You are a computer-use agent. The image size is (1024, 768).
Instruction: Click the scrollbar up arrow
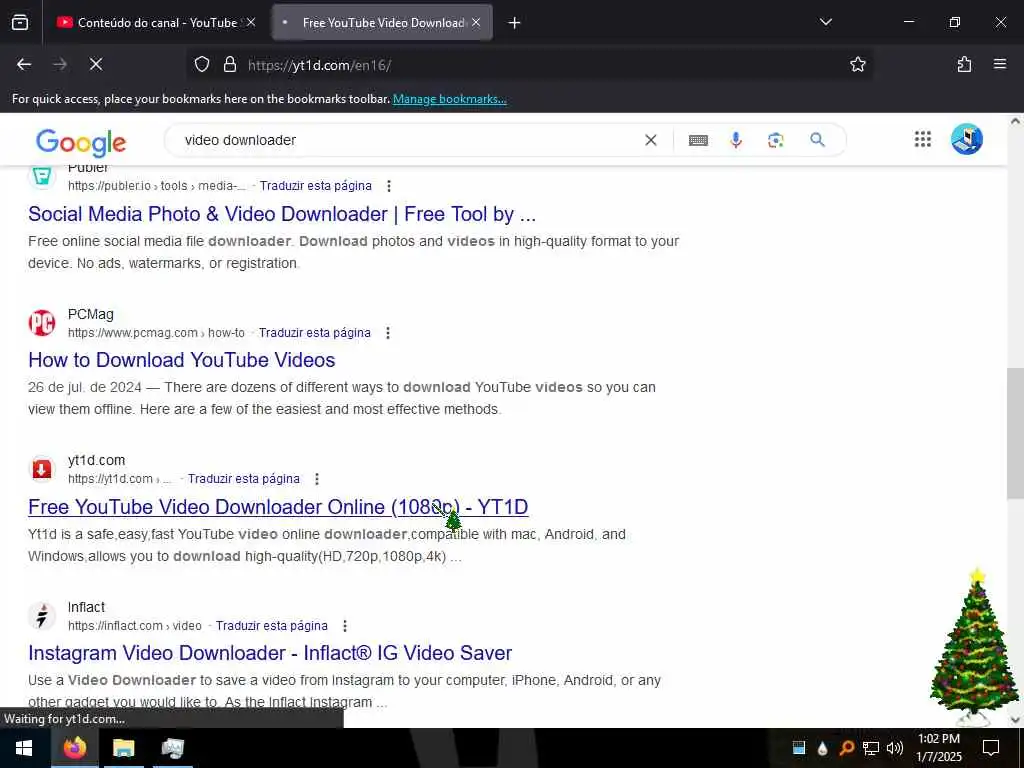(1015, 121)
